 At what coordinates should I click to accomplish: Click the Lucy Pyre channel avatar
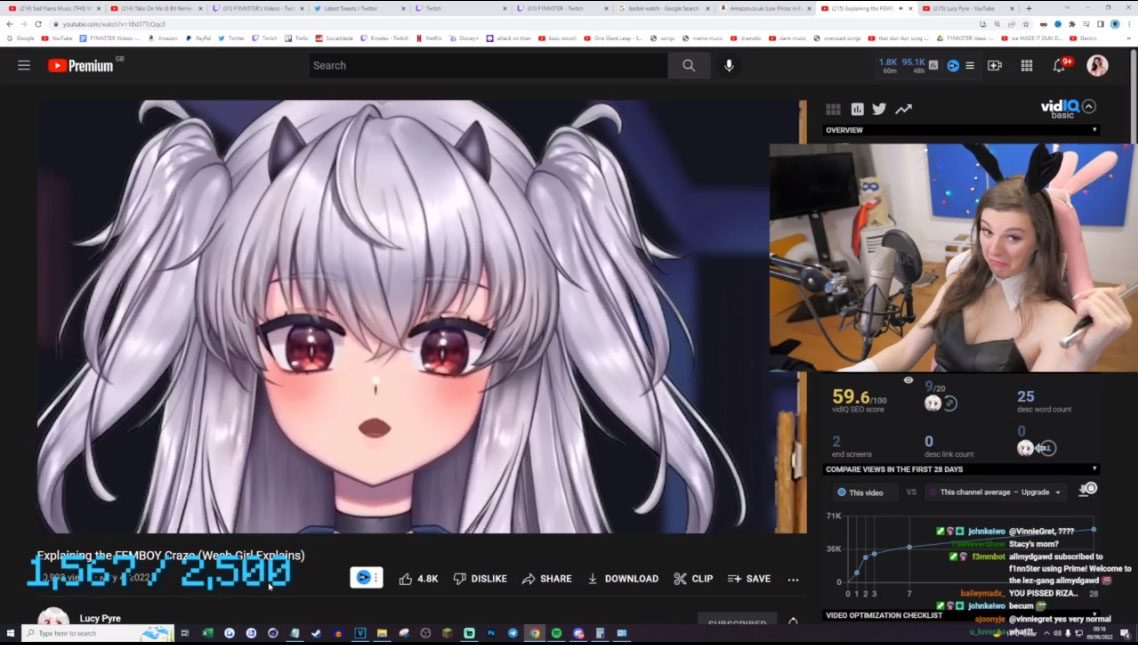point(53,618)
